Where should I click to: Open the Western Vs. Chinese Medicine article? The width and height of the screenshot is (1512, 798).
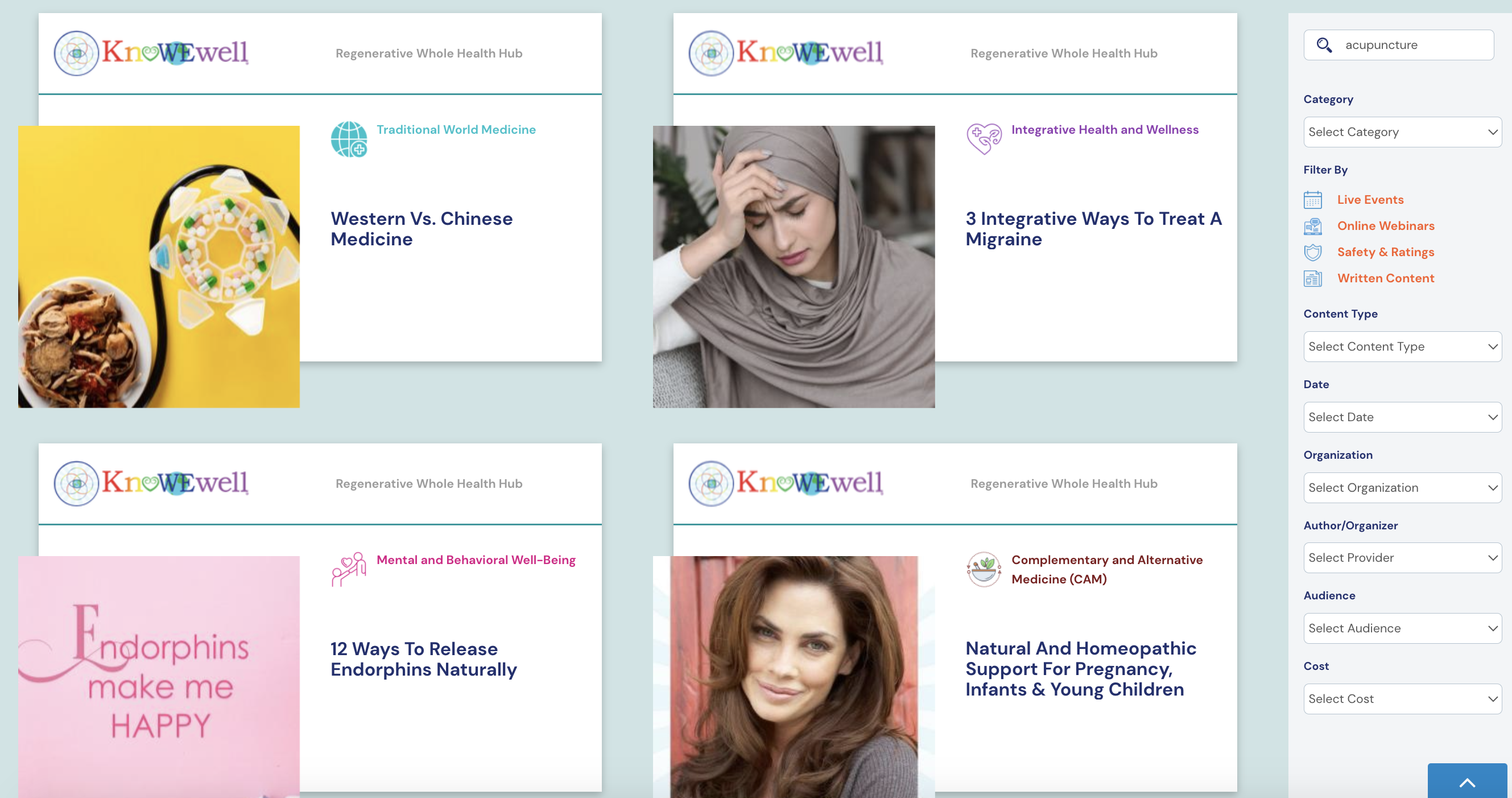pos(422,229)
